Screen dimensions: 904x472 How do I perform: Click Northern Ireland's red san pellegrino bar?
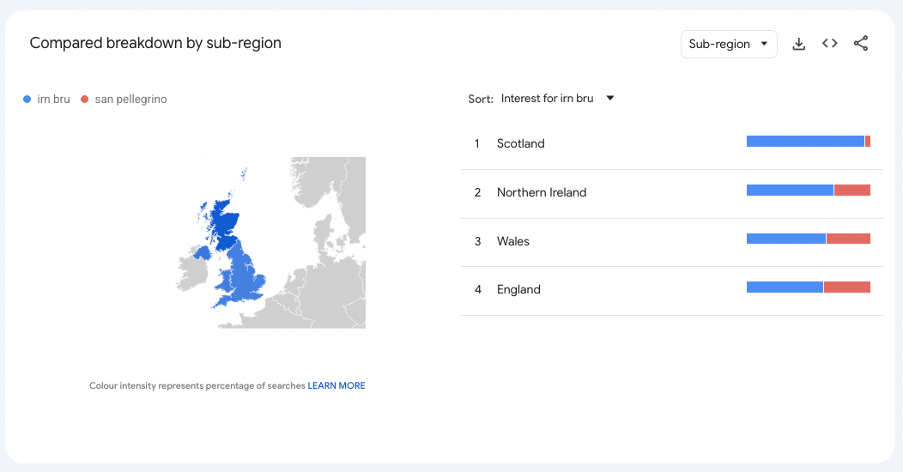click(x=852, y=190)
